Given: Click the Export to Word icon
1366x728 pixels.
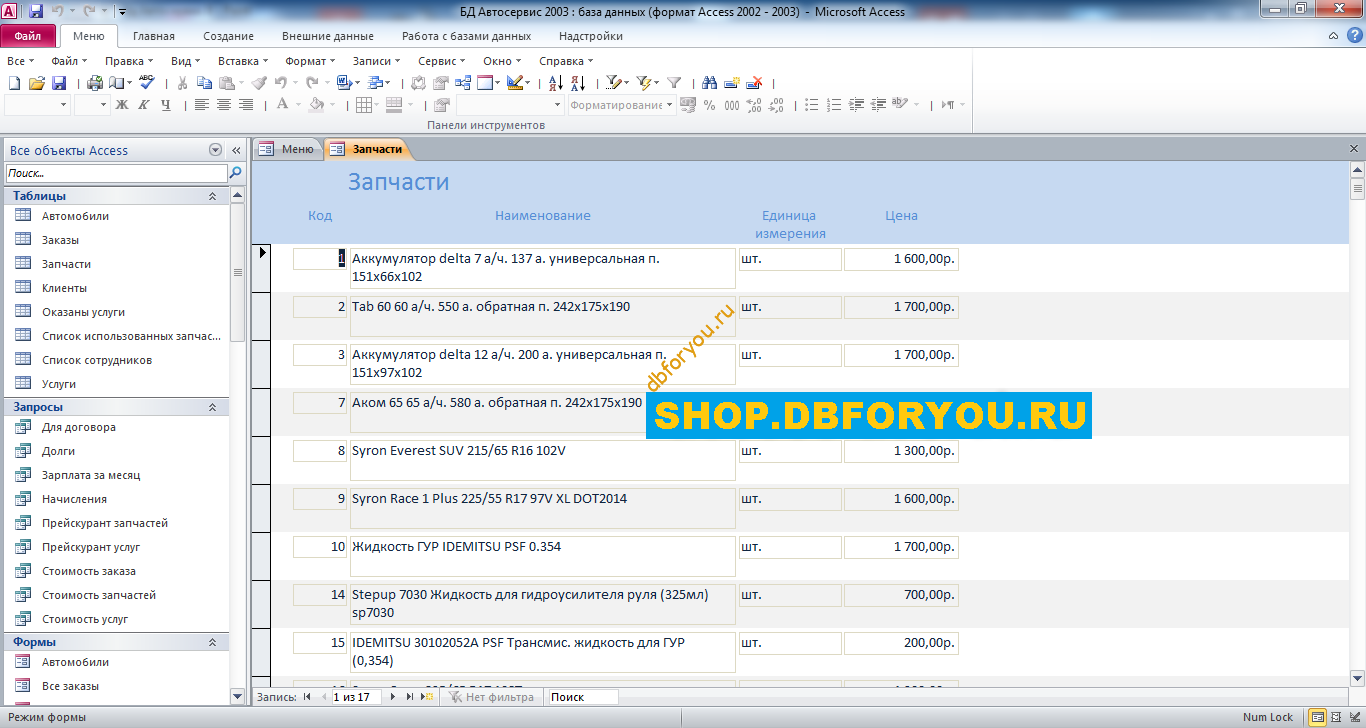Looking at the screenshot, I should [x=344, y=83].
